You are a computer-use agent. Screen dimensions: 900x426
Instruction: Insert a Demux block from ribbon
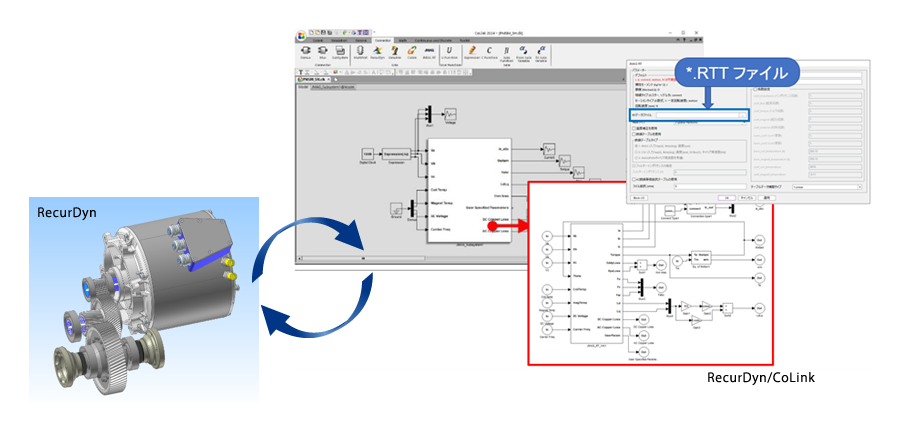pos(305,52)
